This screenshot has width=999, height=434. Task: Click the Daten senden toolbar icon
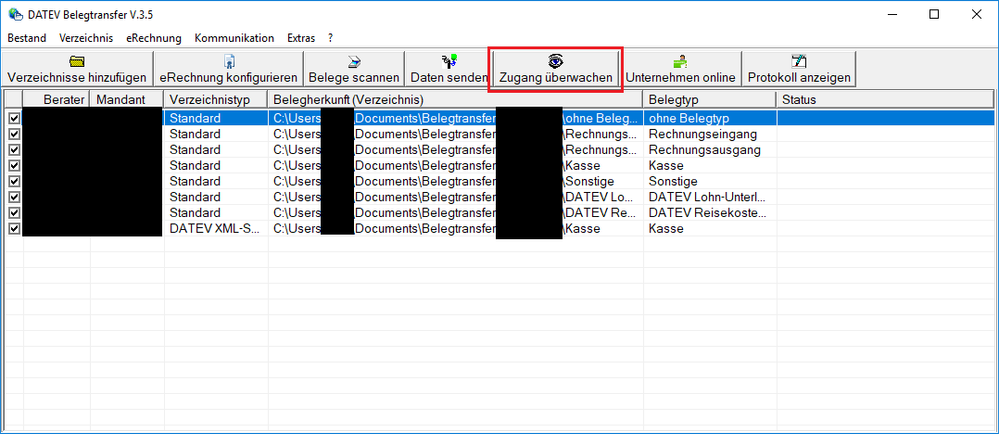[x=448, y=61]
